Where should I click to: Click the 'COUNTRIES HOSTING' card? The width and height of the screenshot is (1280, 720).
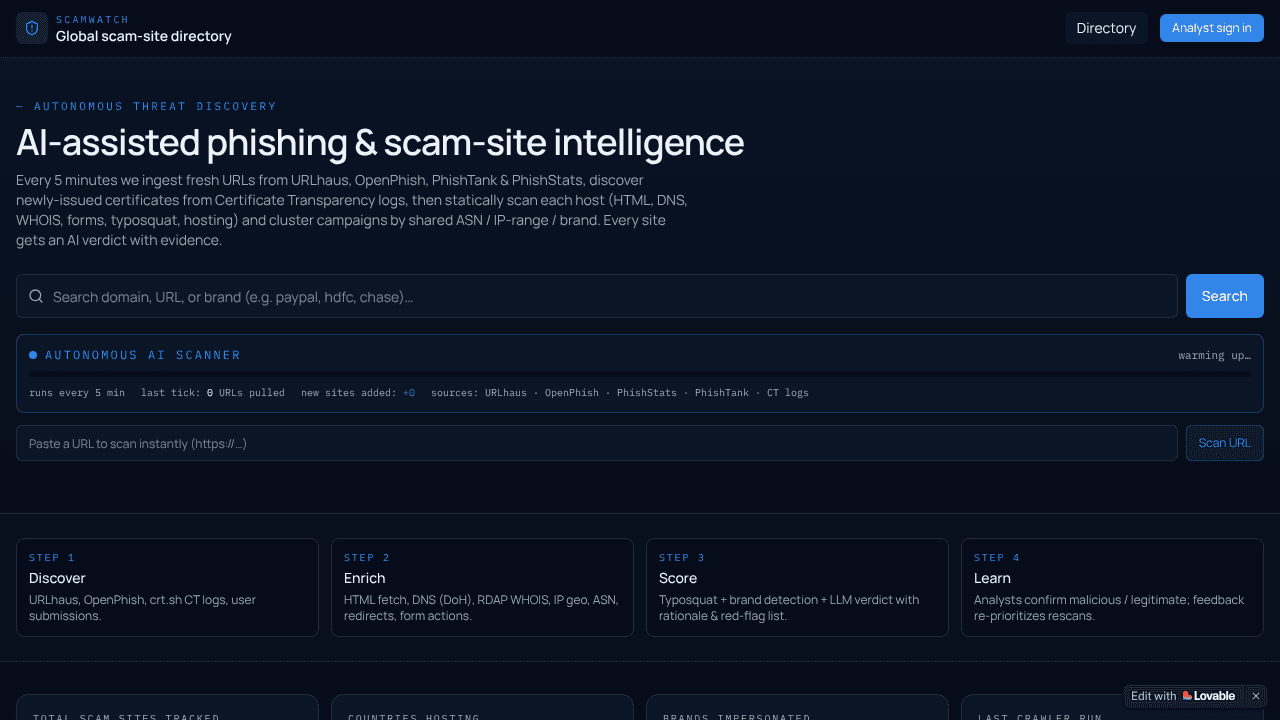coord(482,707)
